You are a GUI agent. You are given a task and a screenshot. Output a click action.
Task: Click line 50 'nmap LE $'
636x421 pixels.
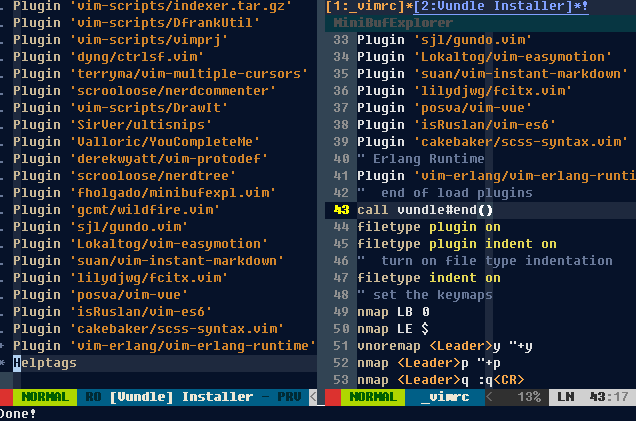coord(393,329)
